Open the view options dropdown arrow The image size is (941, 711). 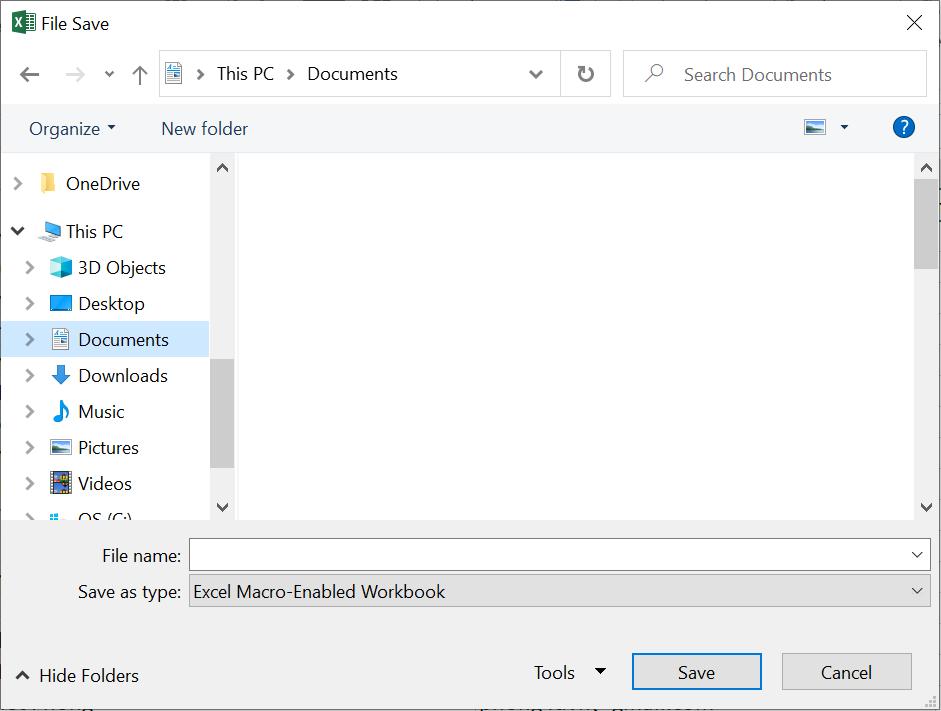(x=844, y=127)
